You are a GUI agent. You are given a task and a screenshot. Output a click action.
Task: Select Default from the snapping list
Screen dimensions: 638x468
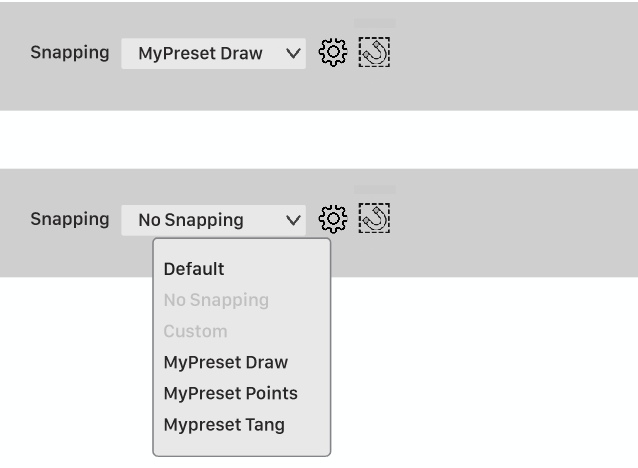click(x=194, y=269)
